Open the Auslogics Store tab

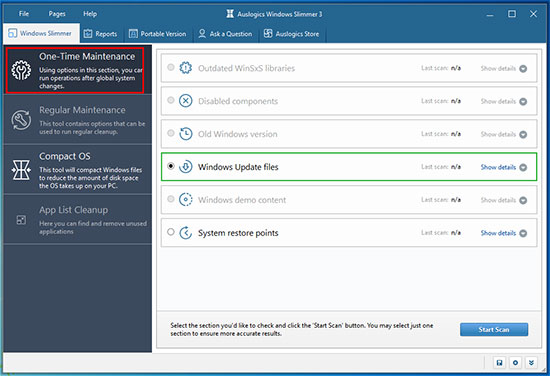pyautogui.click(x=292, y=34)
